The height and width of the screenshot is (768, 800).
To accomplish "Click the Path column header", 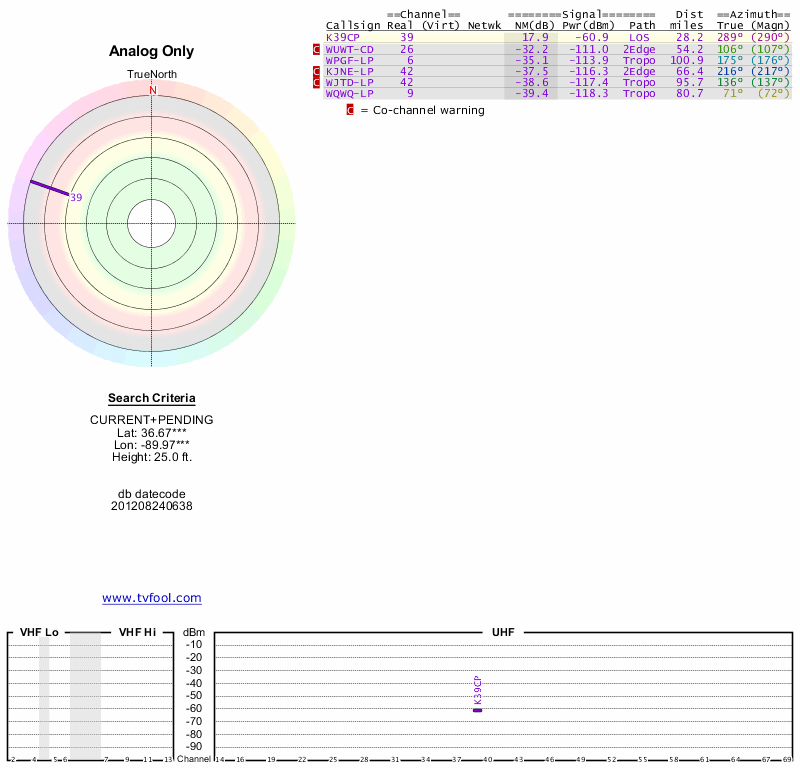I will [x=642, y=26].
